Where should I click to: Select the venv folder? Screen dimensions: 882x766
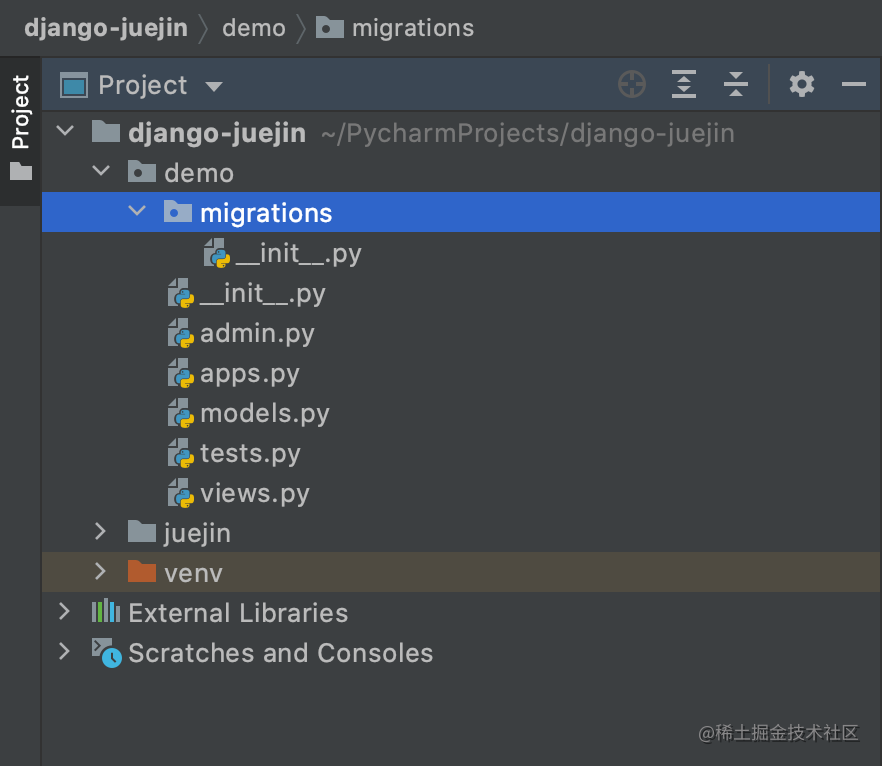pyautogui.click(x=461, y=572)
